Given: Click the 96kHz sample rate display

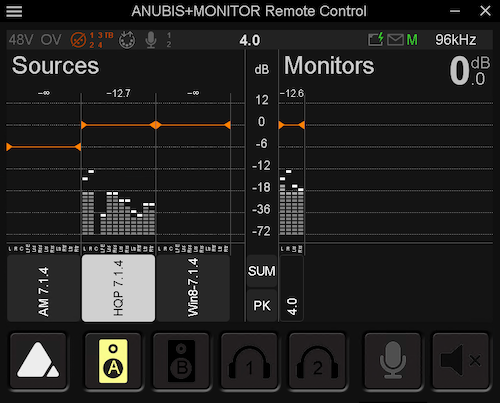Looking at the screenshot, I should [x=456, y=40].
